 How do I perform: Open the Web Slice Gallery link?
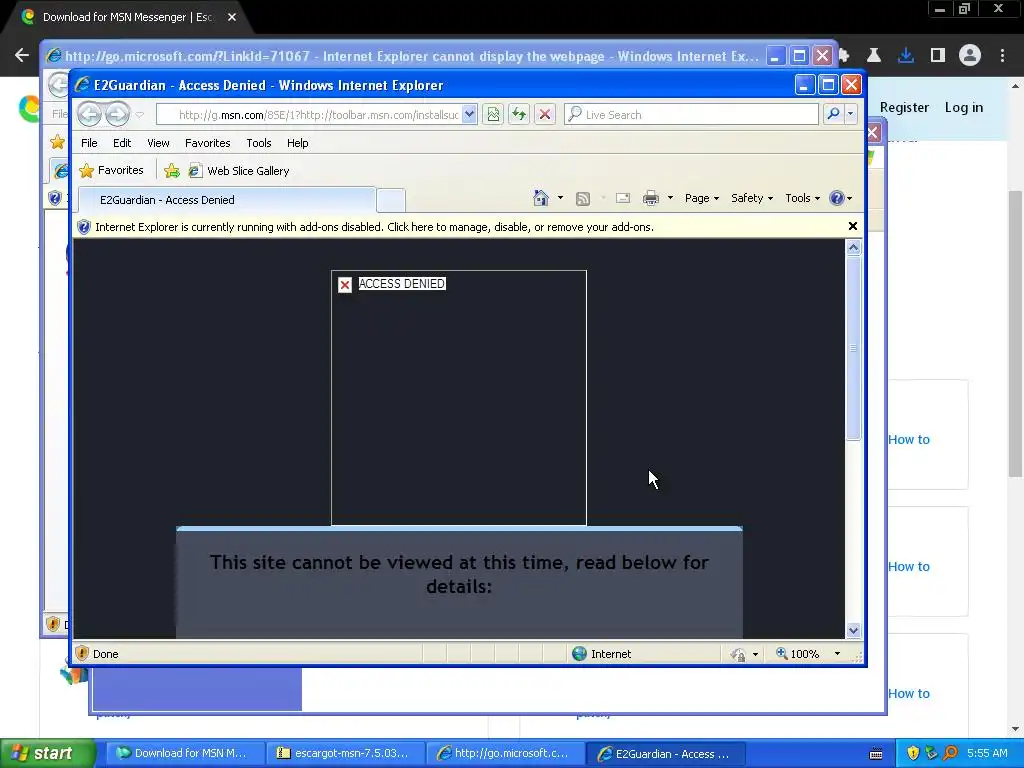pos(239,171)
